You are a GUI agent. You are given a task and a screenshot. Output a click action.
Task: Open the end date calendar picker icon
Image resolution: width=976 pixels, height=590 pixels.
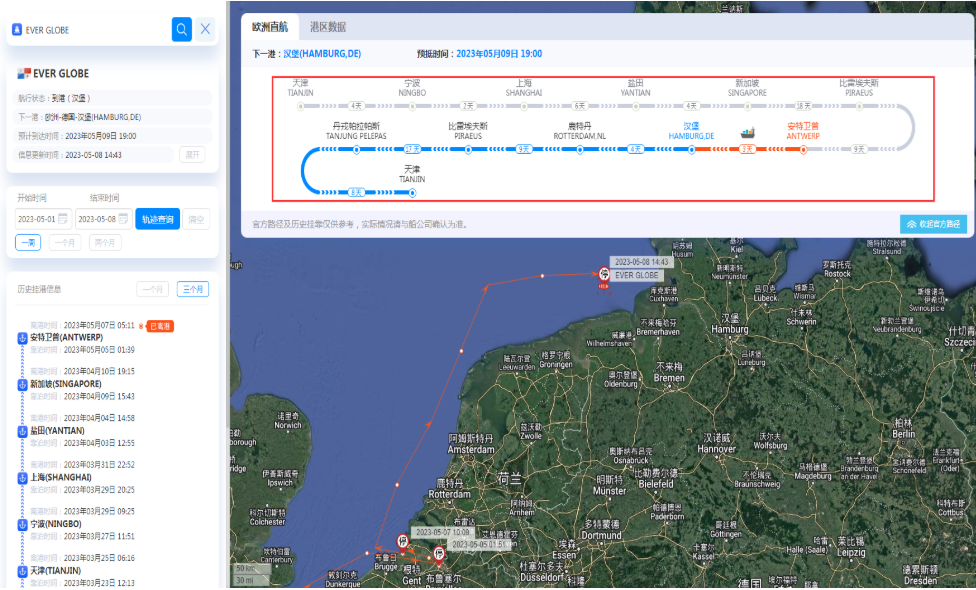(x=123, y=218)
